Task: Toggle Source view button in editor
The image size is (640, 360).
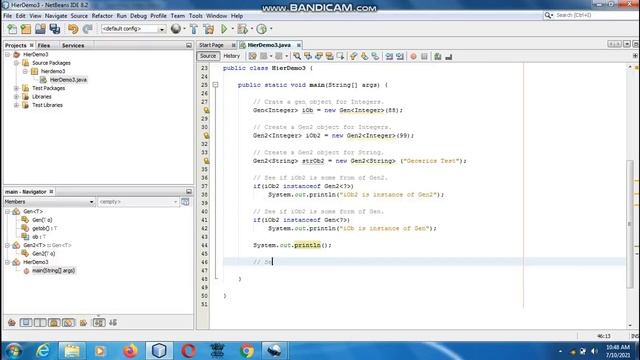Action: (208, 56)
